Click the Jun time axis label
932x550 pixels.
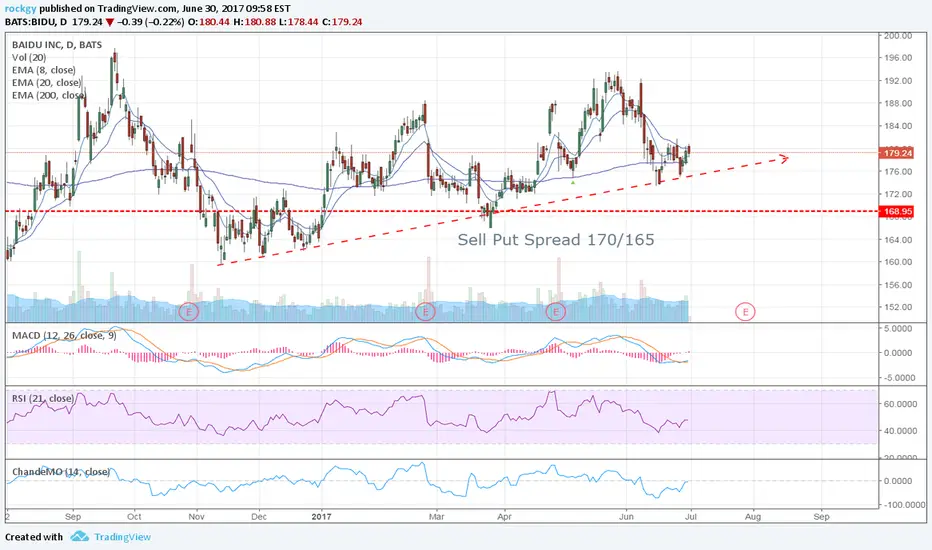click(626, 516)
